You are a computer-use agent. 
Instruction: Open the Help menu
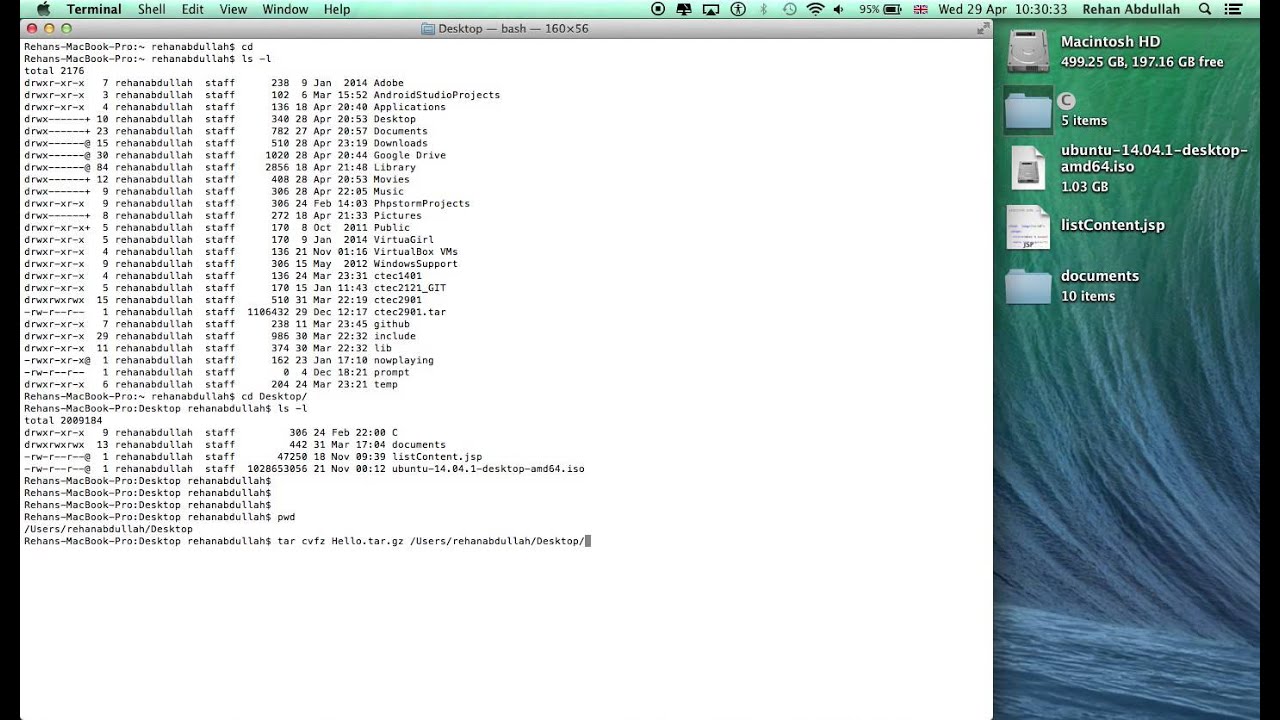point(337,9)
